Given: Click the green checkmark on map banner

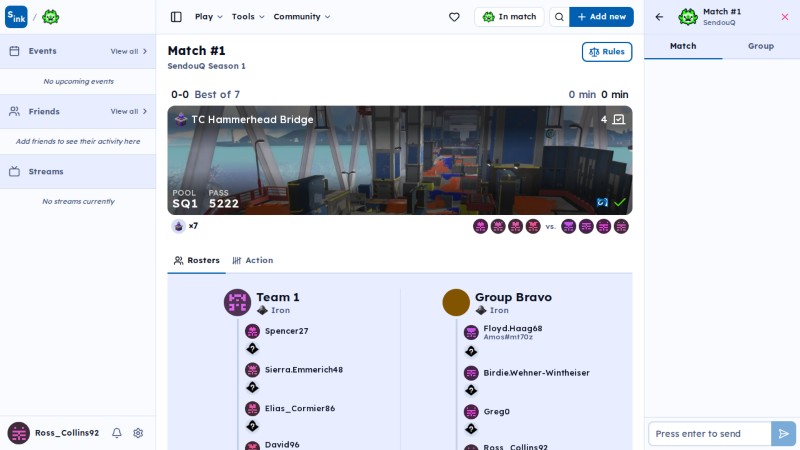Looking at the screenshot, I should [620, 203].
